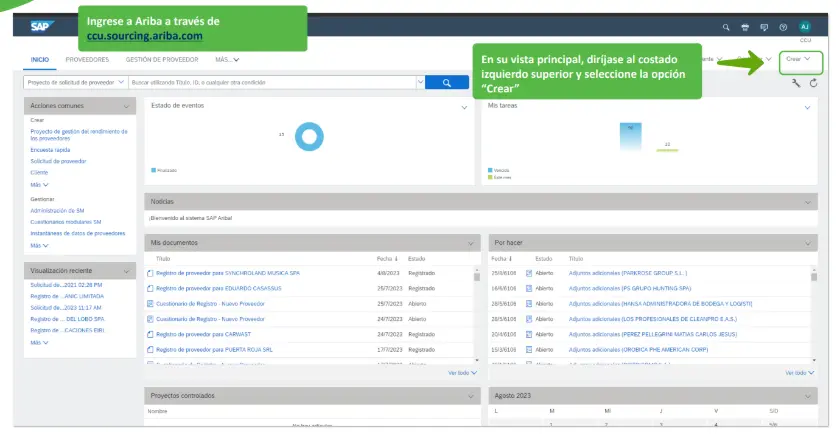Collapse the Noticias section

pos(807,202)
